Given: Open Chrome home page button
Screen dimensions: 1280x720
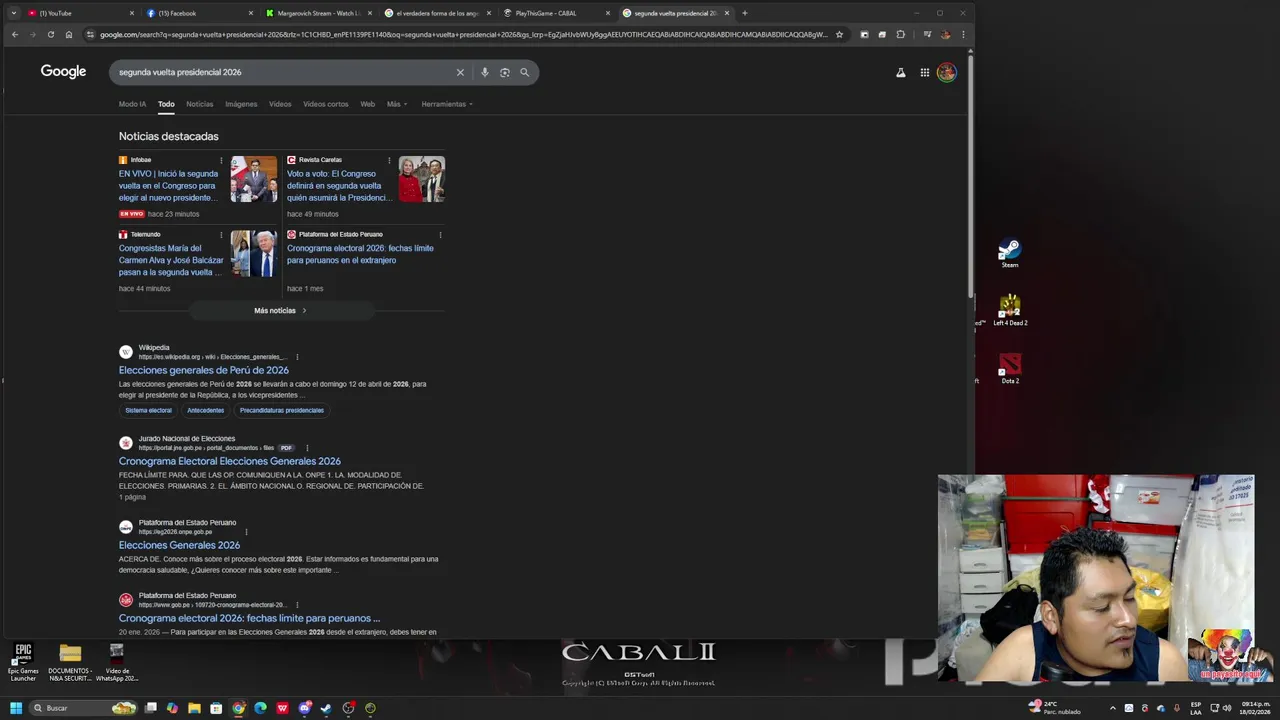Looking at the screenshot, I should [68, 34].
